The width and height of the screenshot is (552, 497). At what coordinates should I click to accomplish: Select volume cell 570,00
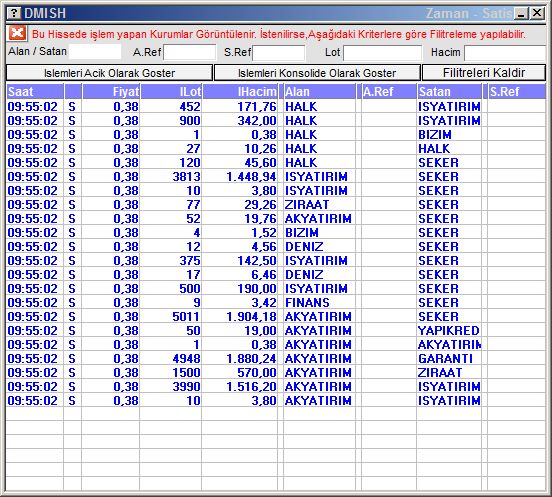coord(257,373)
